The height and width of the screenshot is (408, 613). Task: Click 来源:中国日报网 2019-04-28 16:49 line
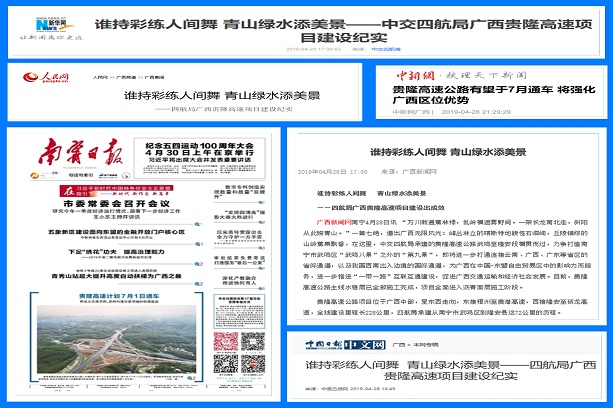pos(350,388)
